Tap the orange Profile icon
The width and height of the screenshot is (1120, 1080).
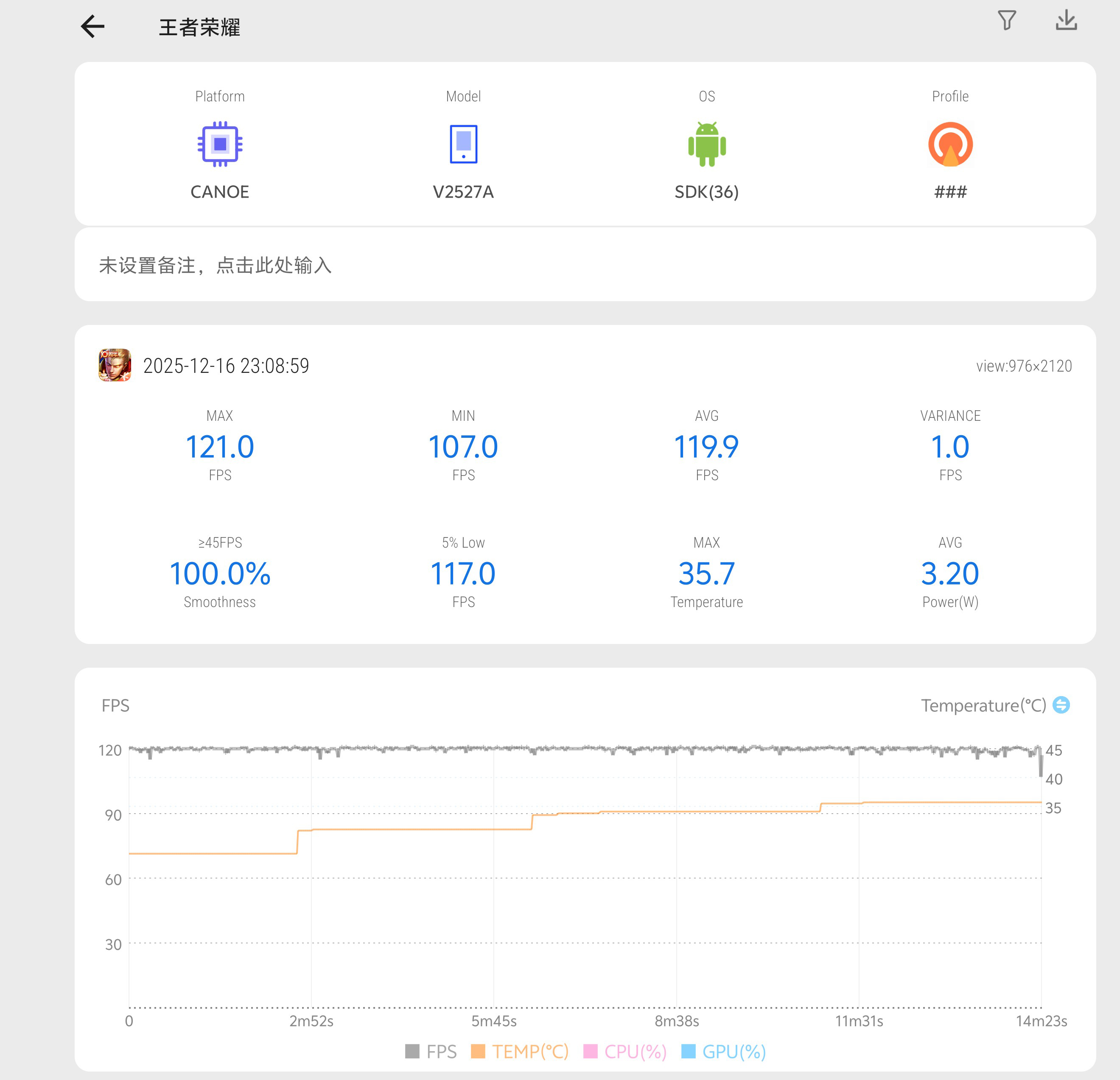pos(950,144)
